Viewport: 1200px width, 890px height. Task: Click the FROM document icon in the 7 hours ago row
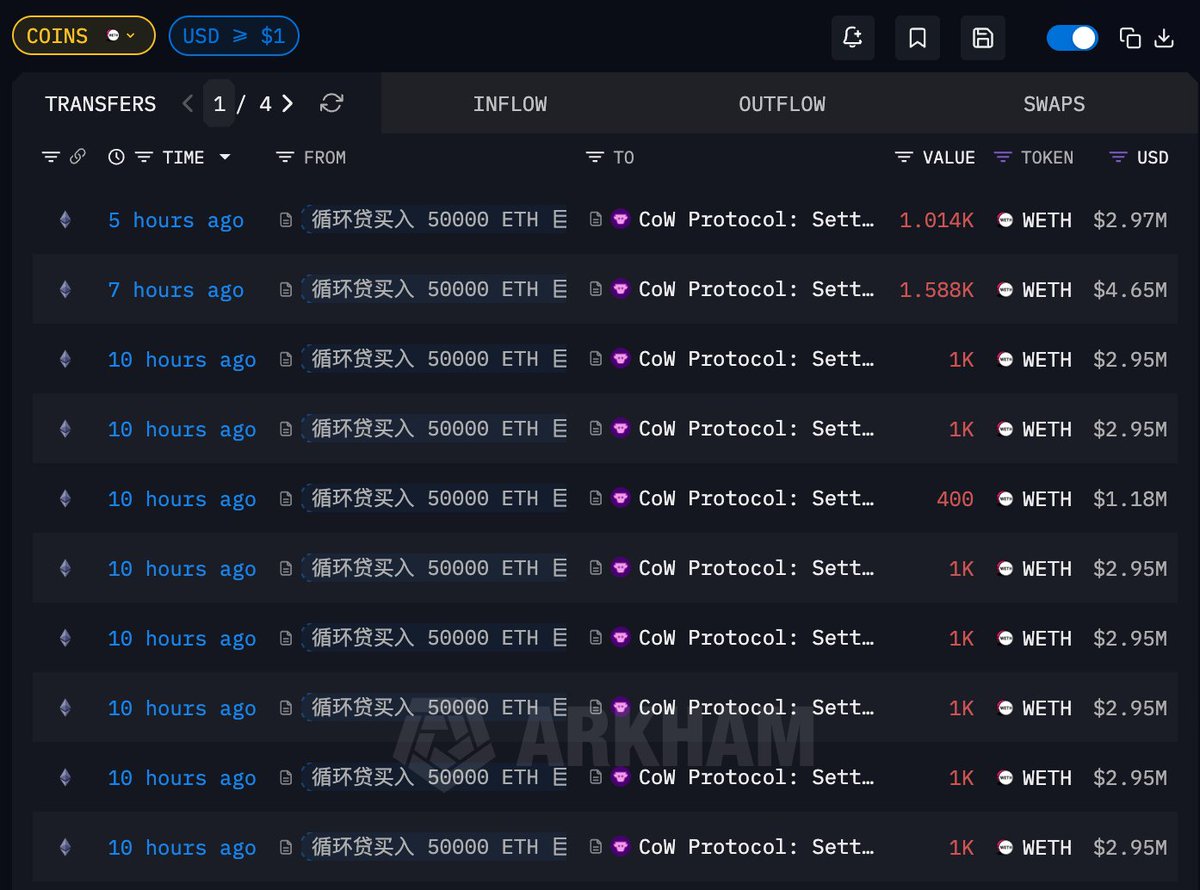[x=286, y=290]
